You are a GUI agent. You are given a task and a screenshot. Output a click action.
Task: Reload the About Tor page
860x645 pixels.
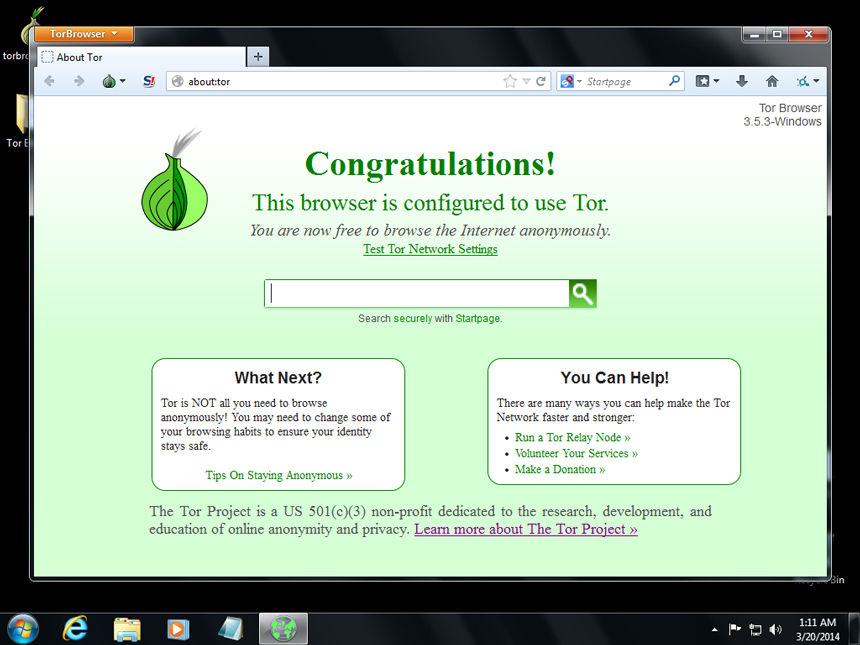click(540, 81)
